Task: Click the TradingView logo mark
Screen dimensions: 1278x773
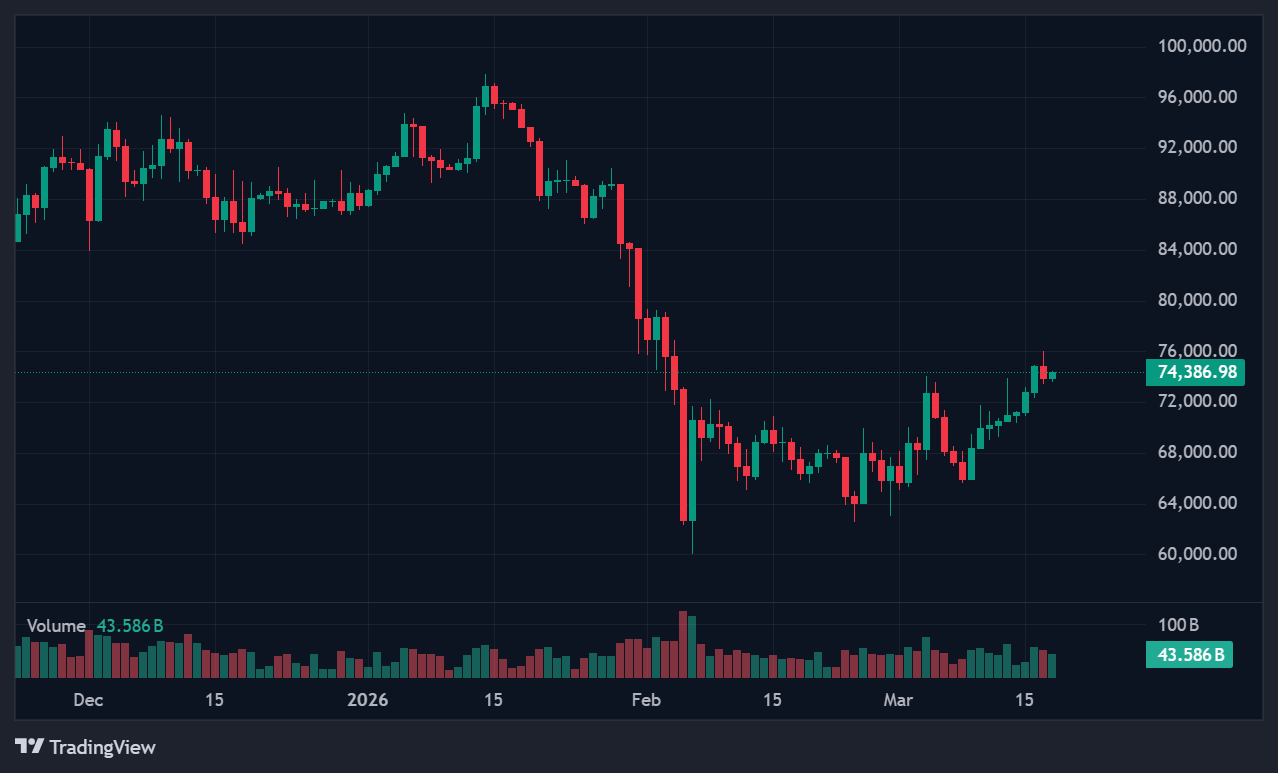Action: point(29,746)
